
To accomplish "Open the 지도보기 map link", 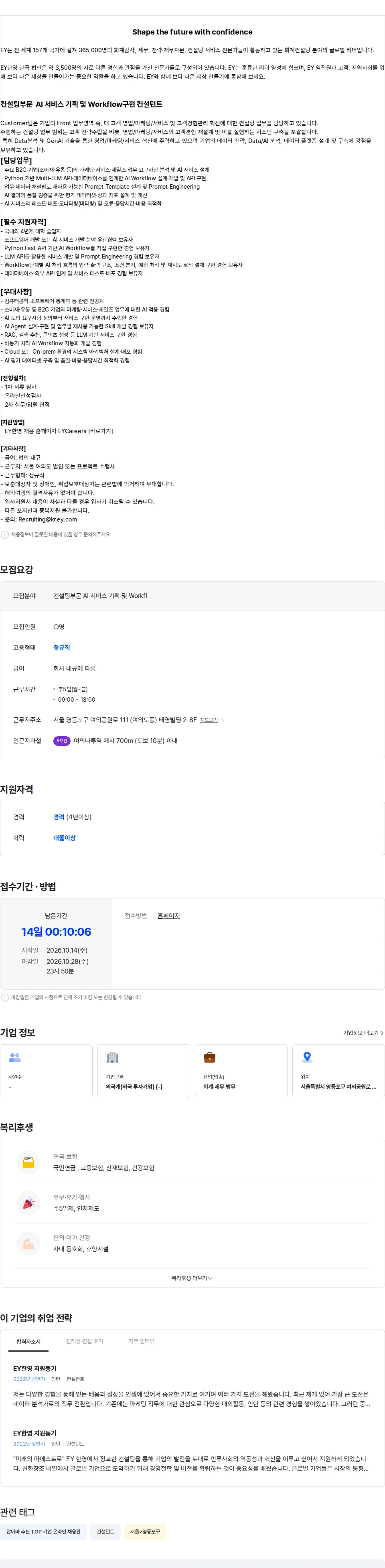I will tap(209, 720).
